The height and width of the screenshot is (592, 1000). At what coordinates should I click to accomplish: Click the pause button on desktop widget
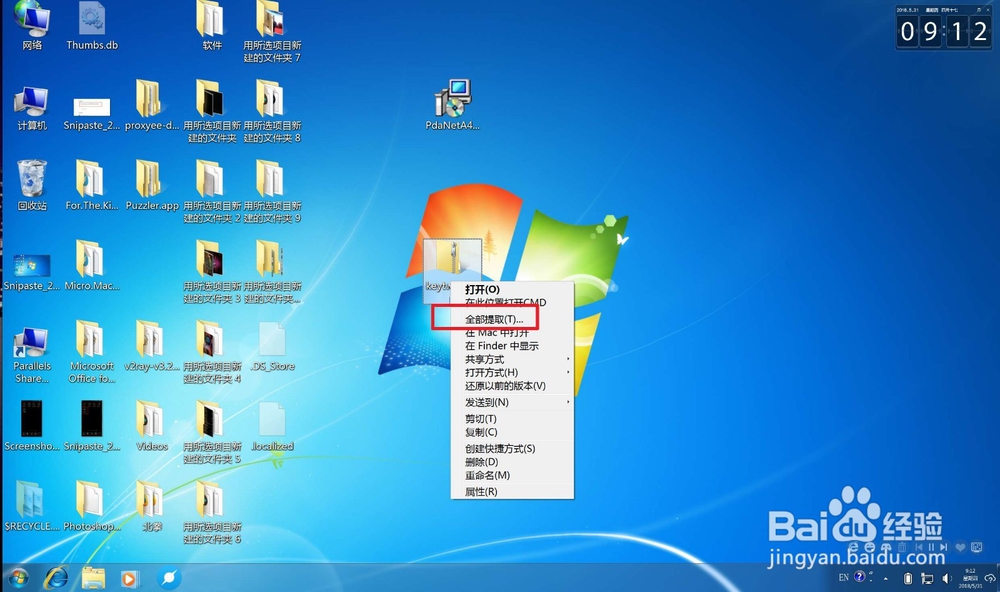click(x=931, y=547)
